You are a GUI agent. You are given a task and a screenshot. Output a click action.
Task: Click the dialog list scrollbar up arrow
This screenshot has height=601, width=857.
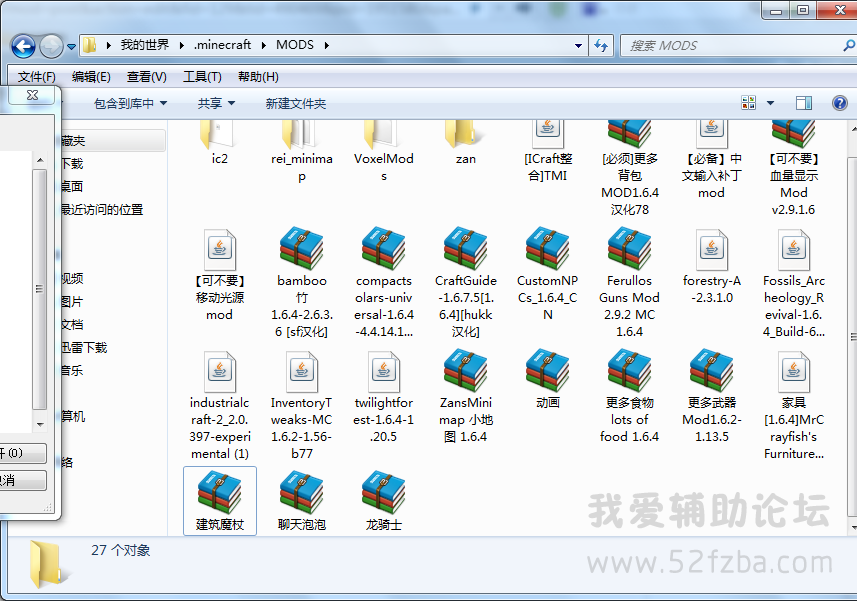pyautogui.click(x=40, y=160)
